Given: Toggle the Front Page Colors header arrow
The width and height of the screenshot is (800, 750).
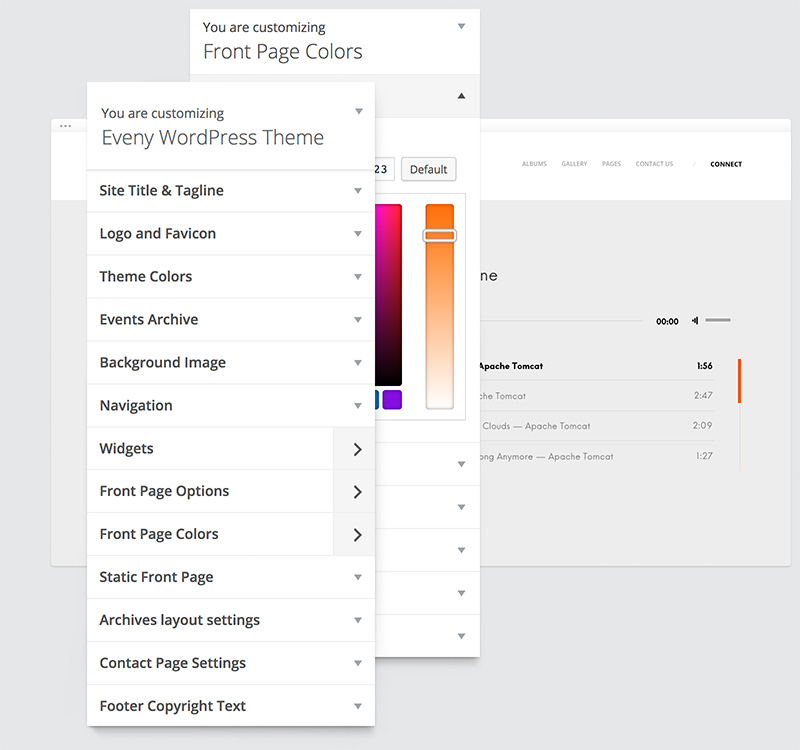Looking at the screenshot, I should coord(461,26).
